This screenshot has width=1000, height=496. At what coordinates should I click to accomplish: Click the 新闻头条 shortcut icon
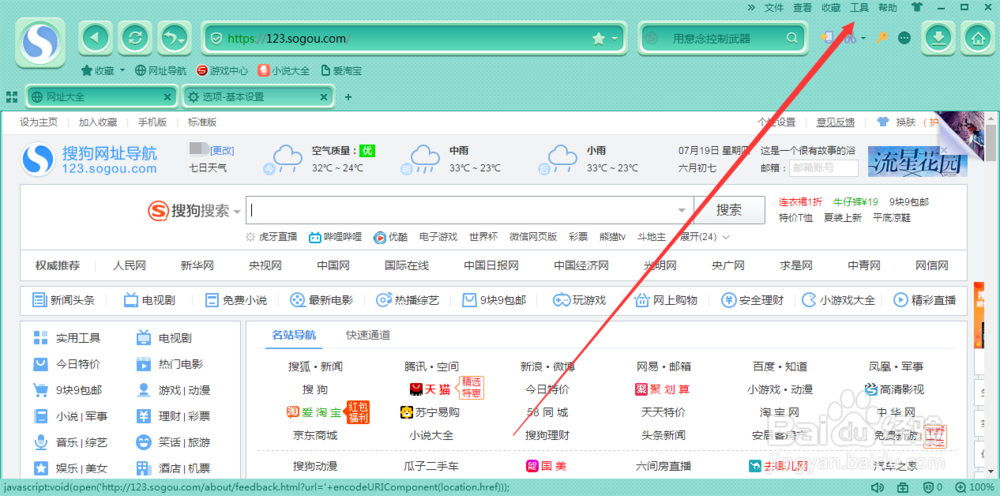click(40, 300)
